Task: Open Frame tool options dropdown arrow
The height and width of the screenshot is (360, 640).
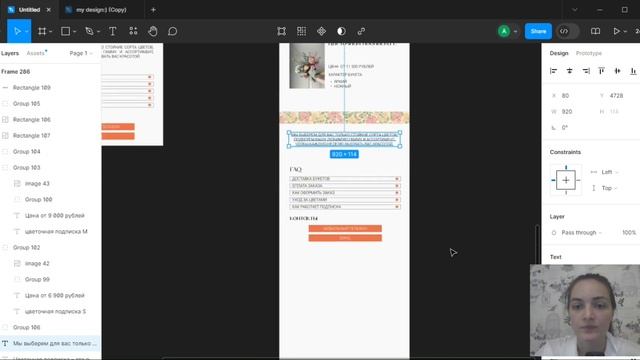Action: click(x=51, y=32)
